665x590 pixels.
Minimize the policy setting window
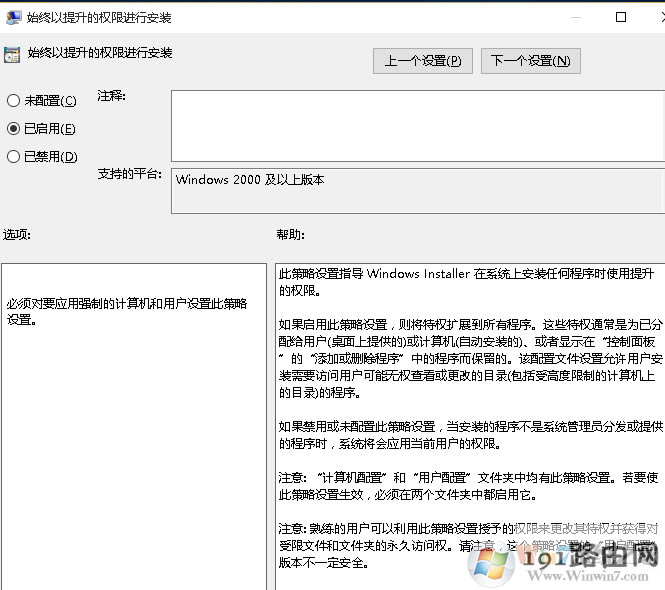coord(575,17)
